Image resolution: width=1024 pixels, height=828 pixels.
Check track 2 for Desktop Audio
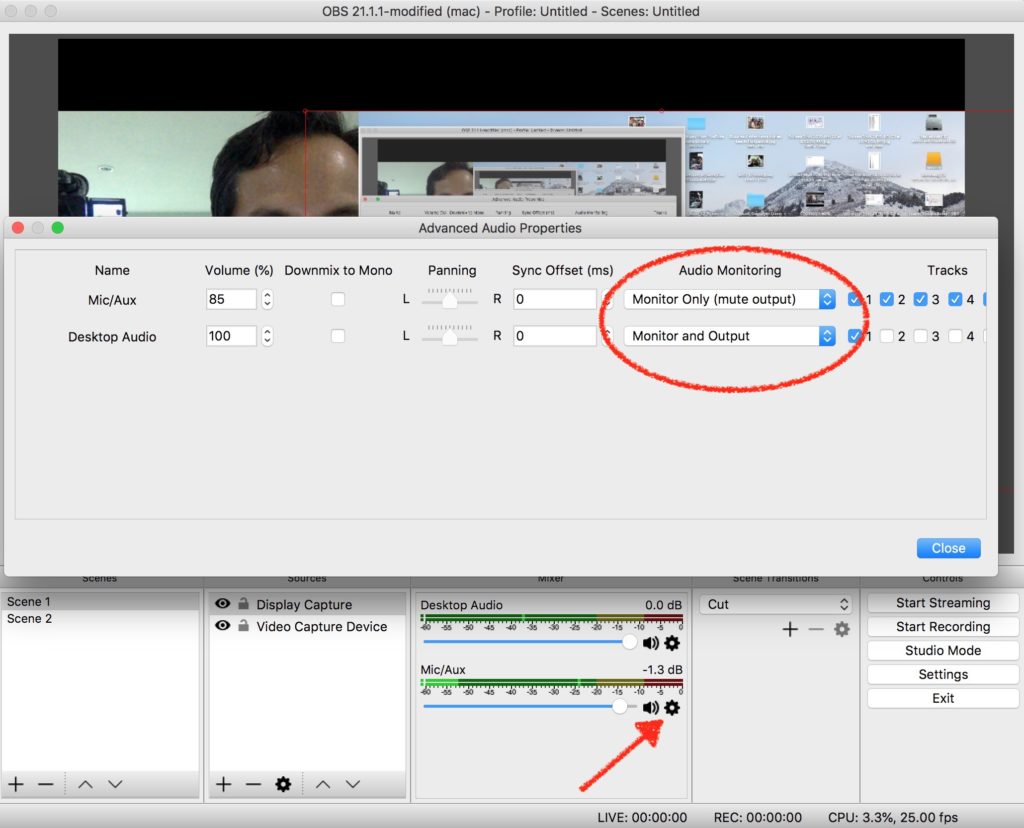point(886,336)
